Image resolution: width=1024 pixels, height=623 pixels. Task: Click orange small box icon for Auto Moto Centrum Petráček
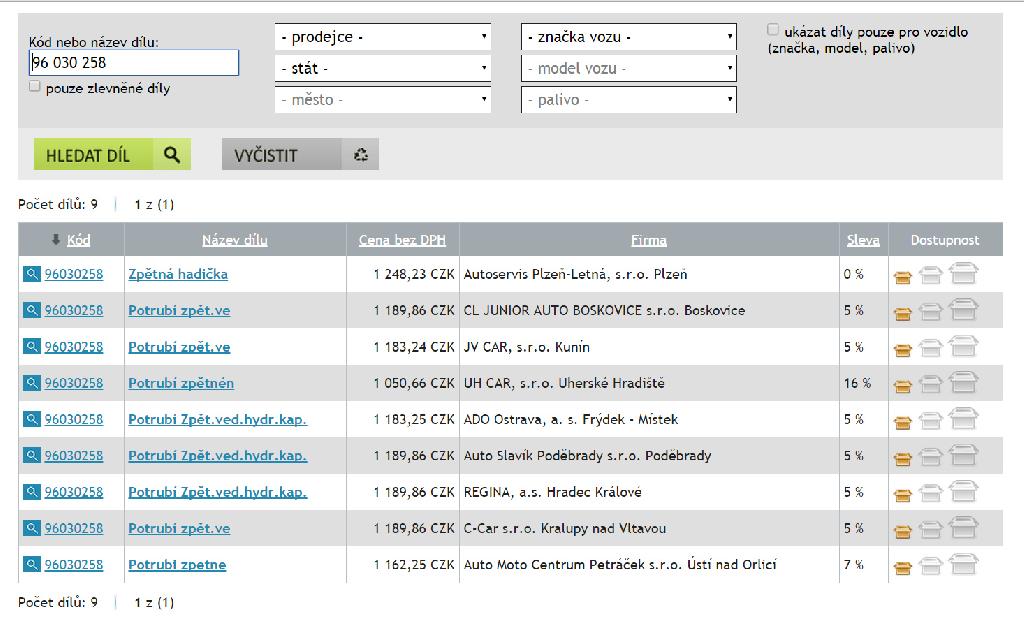(903, 567)
